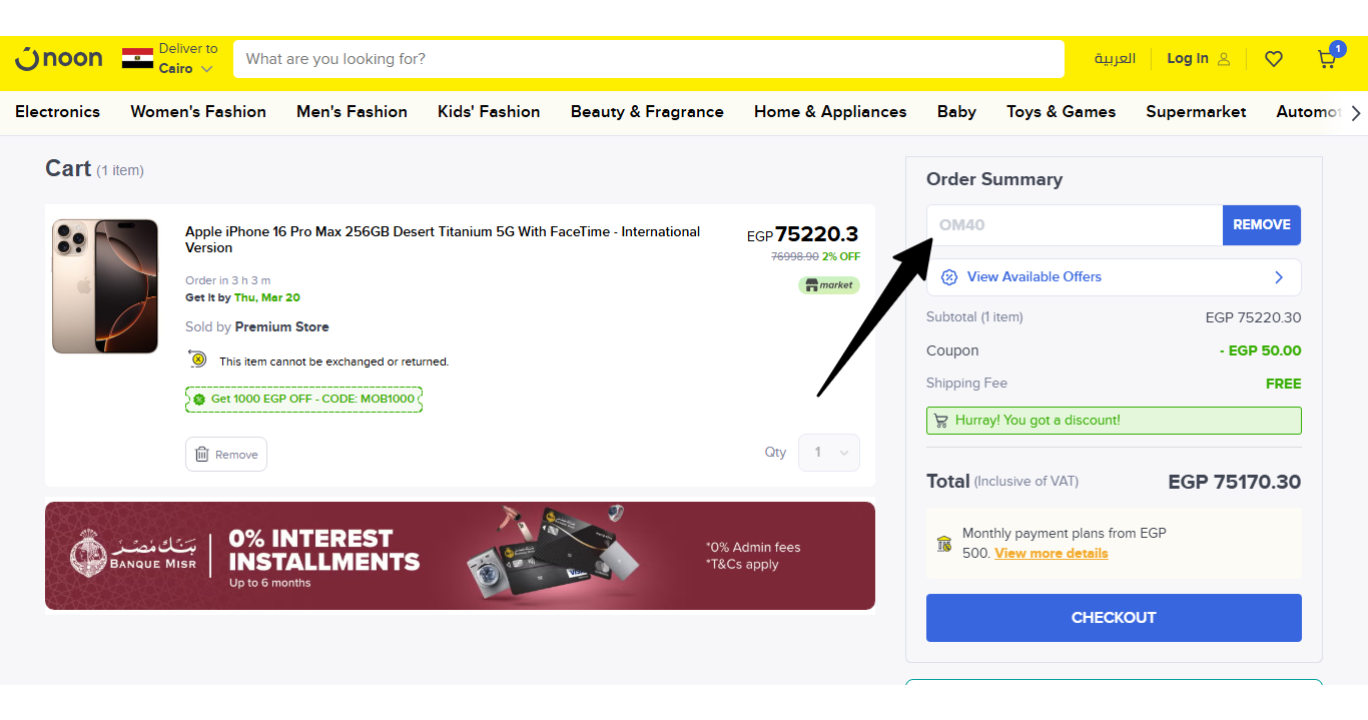
Task: Click the Hurray! You got a discount! message
Action: tap(1114, 421)
